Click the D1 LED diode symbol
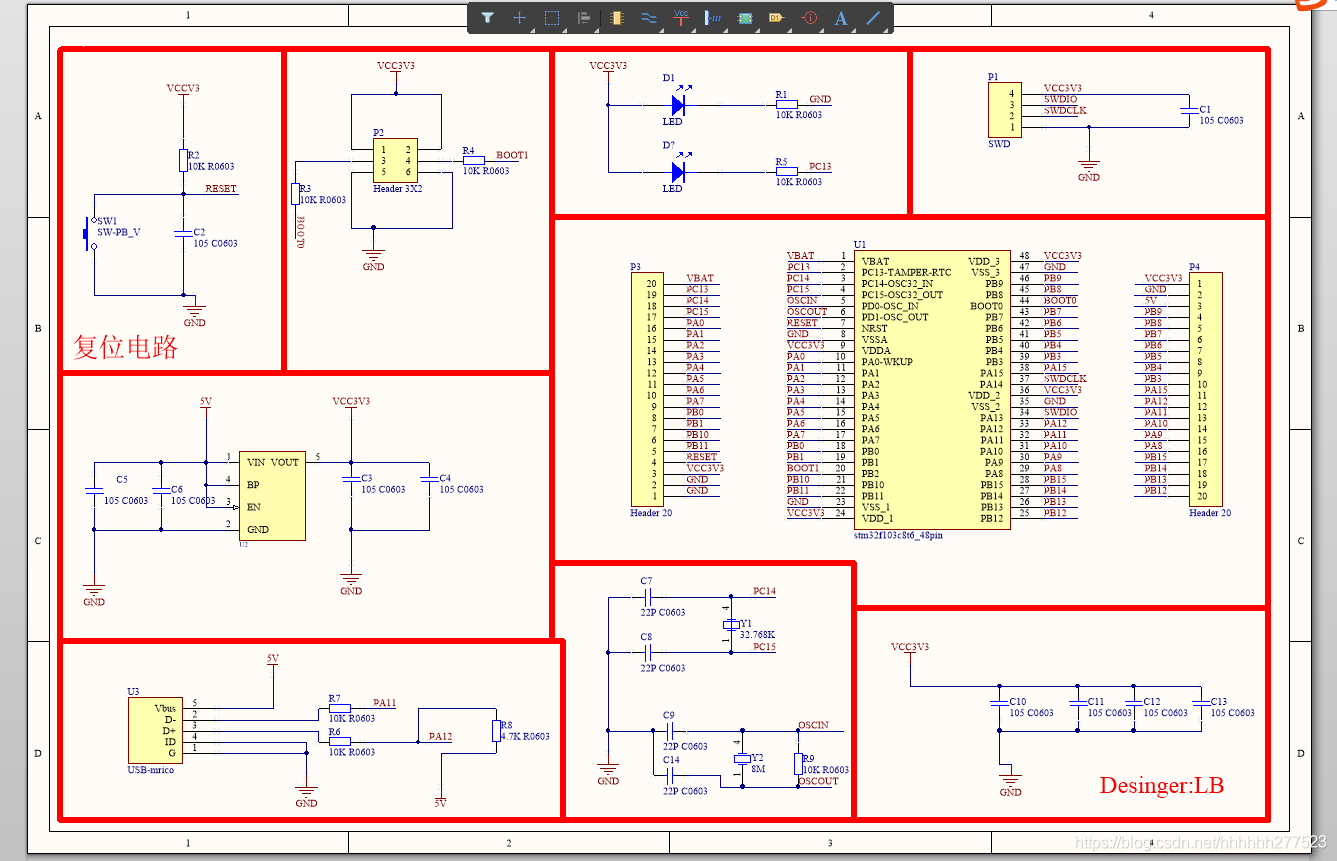Viewport: 1337px width, 861px height. pyautogui.click(x=677, y=104)
